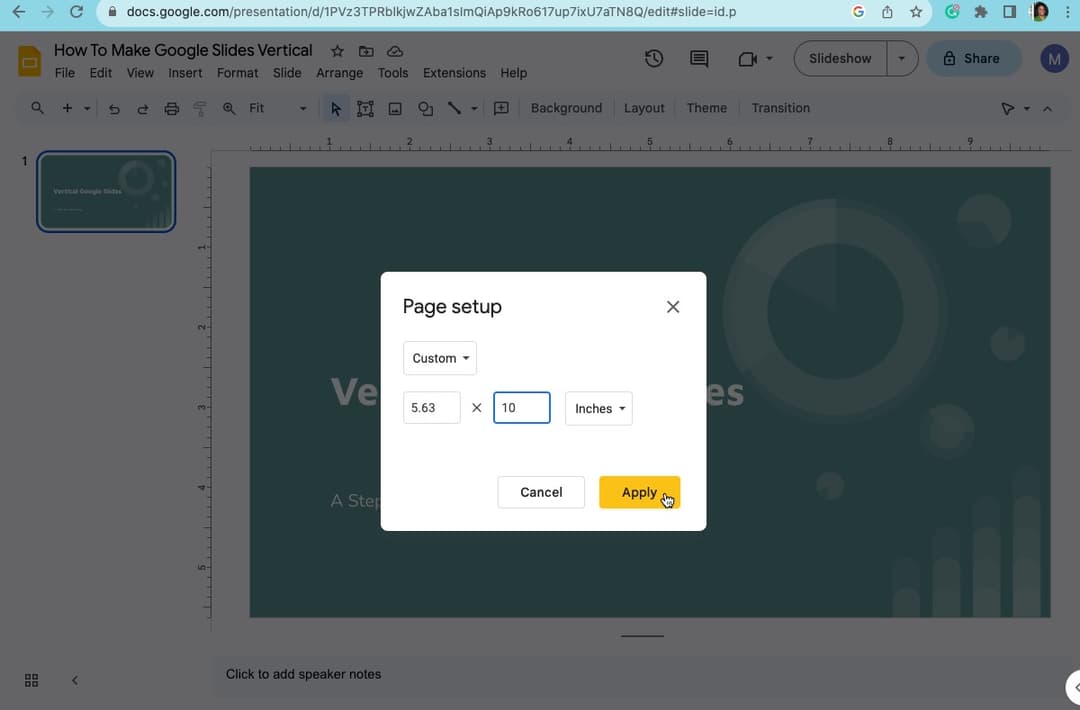
Task: Cancel the Page setup dialog
Action: 541,492
